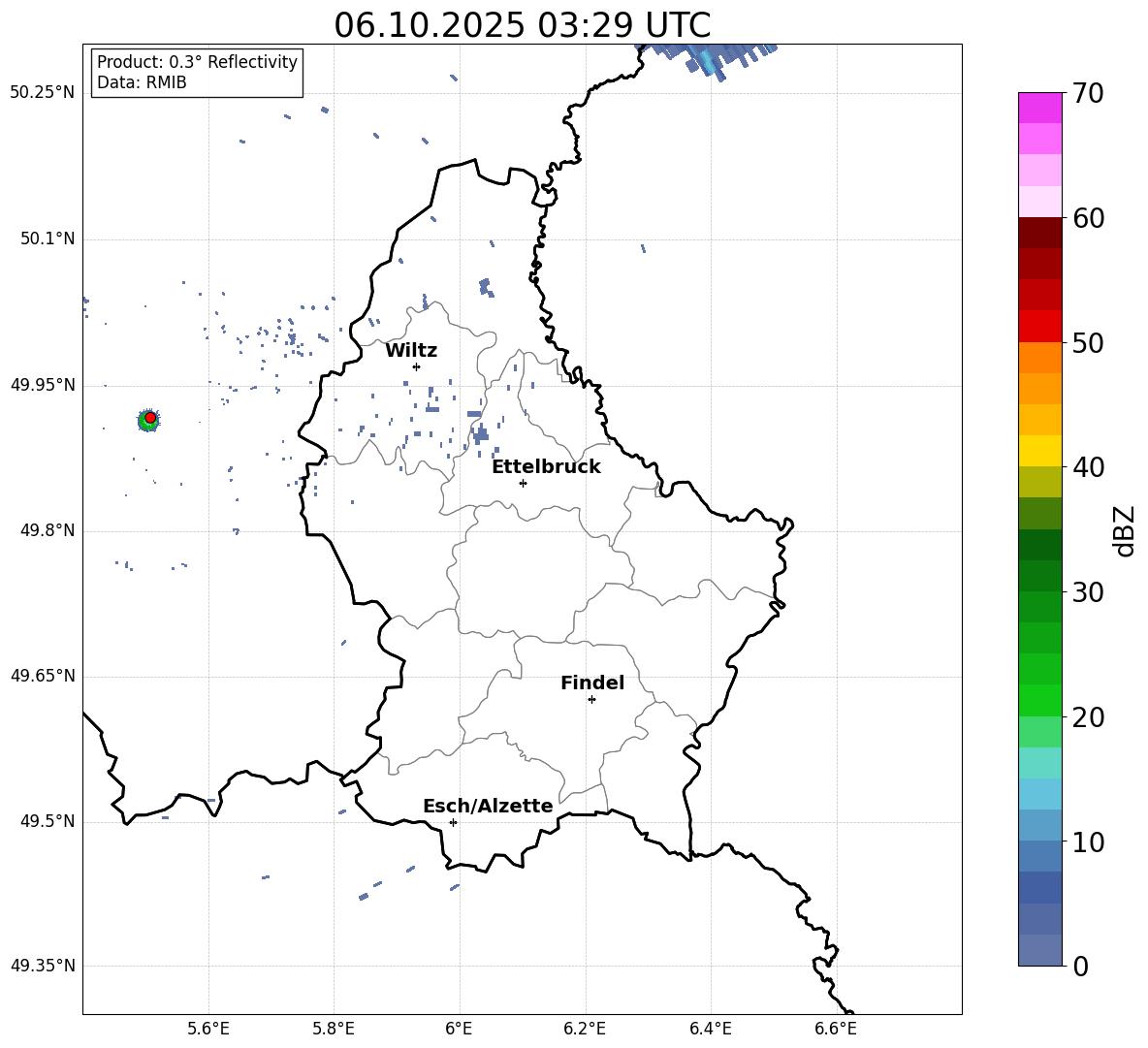The height and width of the screenshot is (1048, 1148).
Task: Click the 50.1°N latitude tick label
Action: (47, 239)
